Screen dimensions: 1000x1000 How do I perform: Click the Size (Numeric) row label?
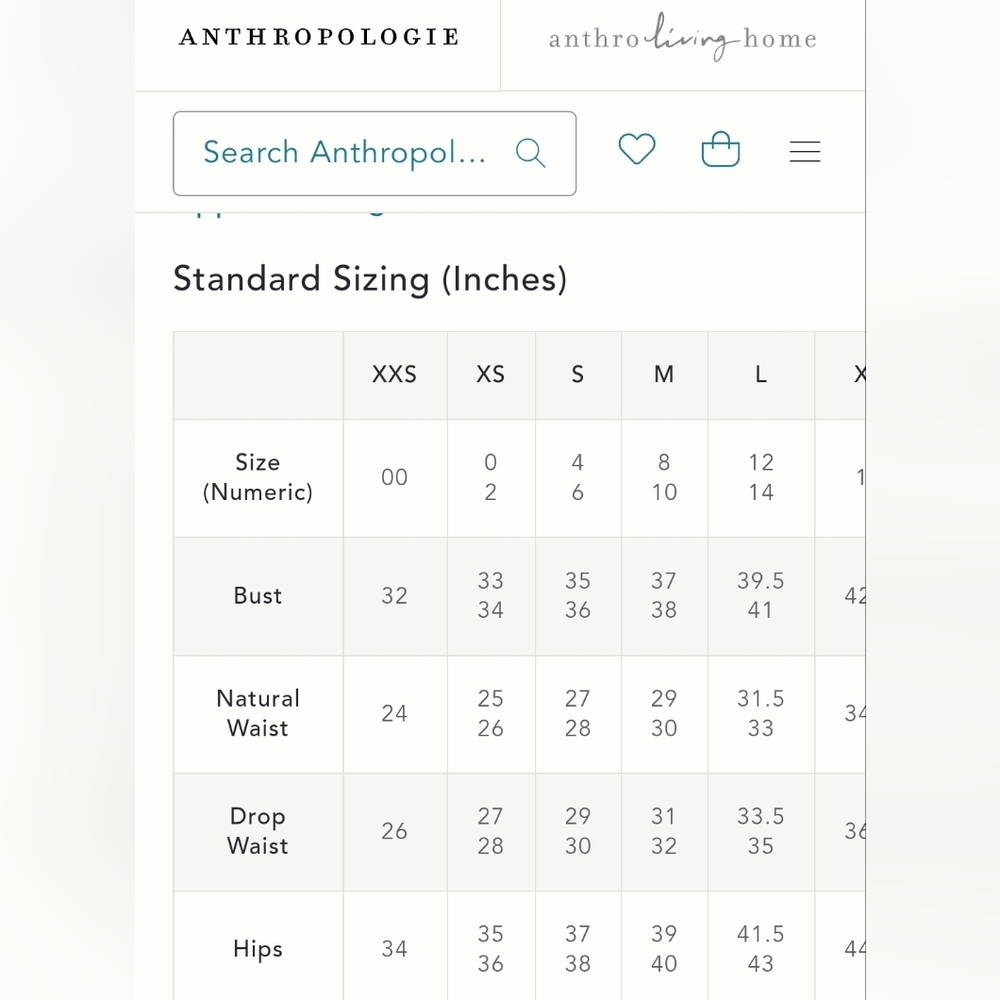coord(258,477)
